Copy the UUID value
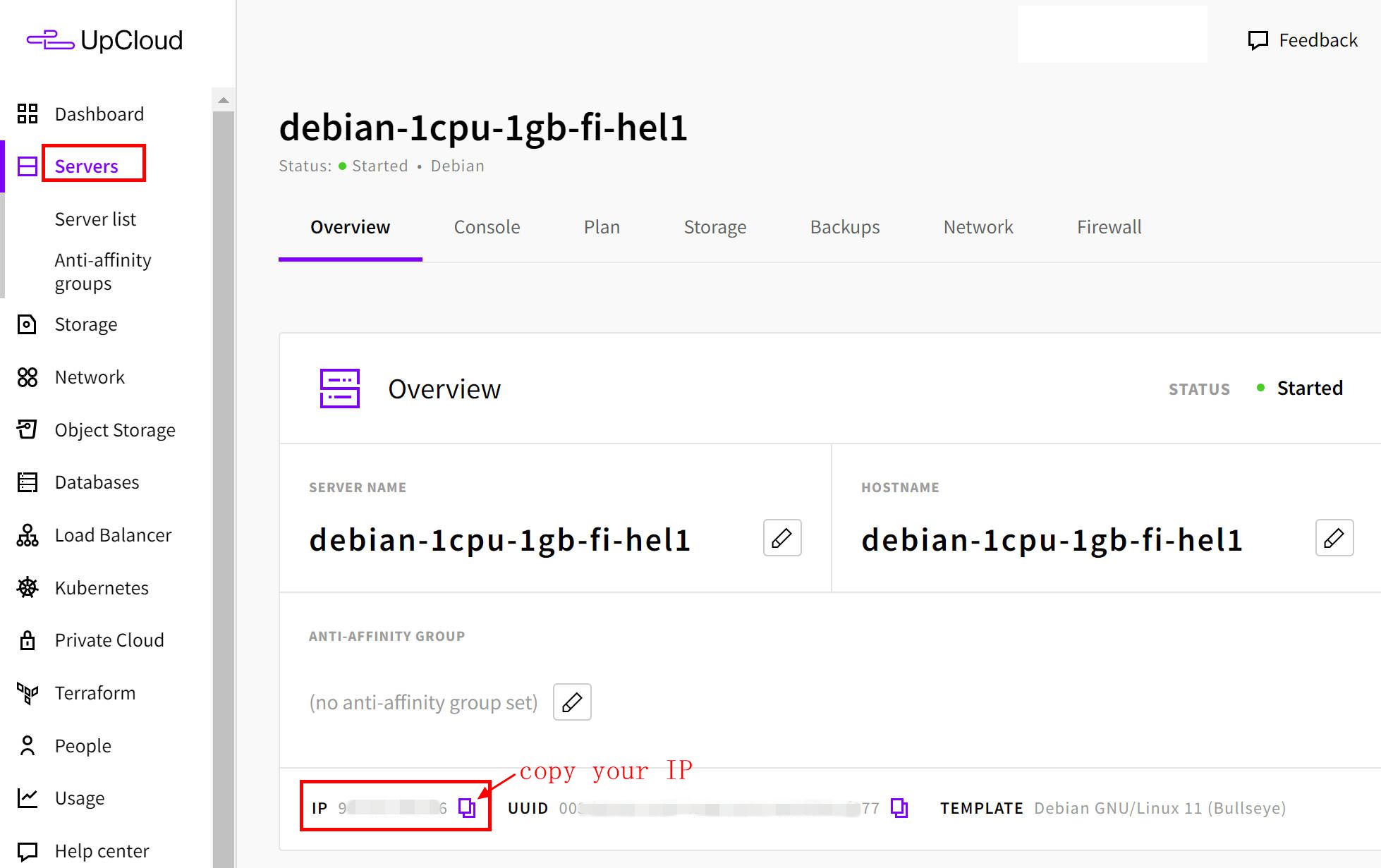 click(899, 807)
